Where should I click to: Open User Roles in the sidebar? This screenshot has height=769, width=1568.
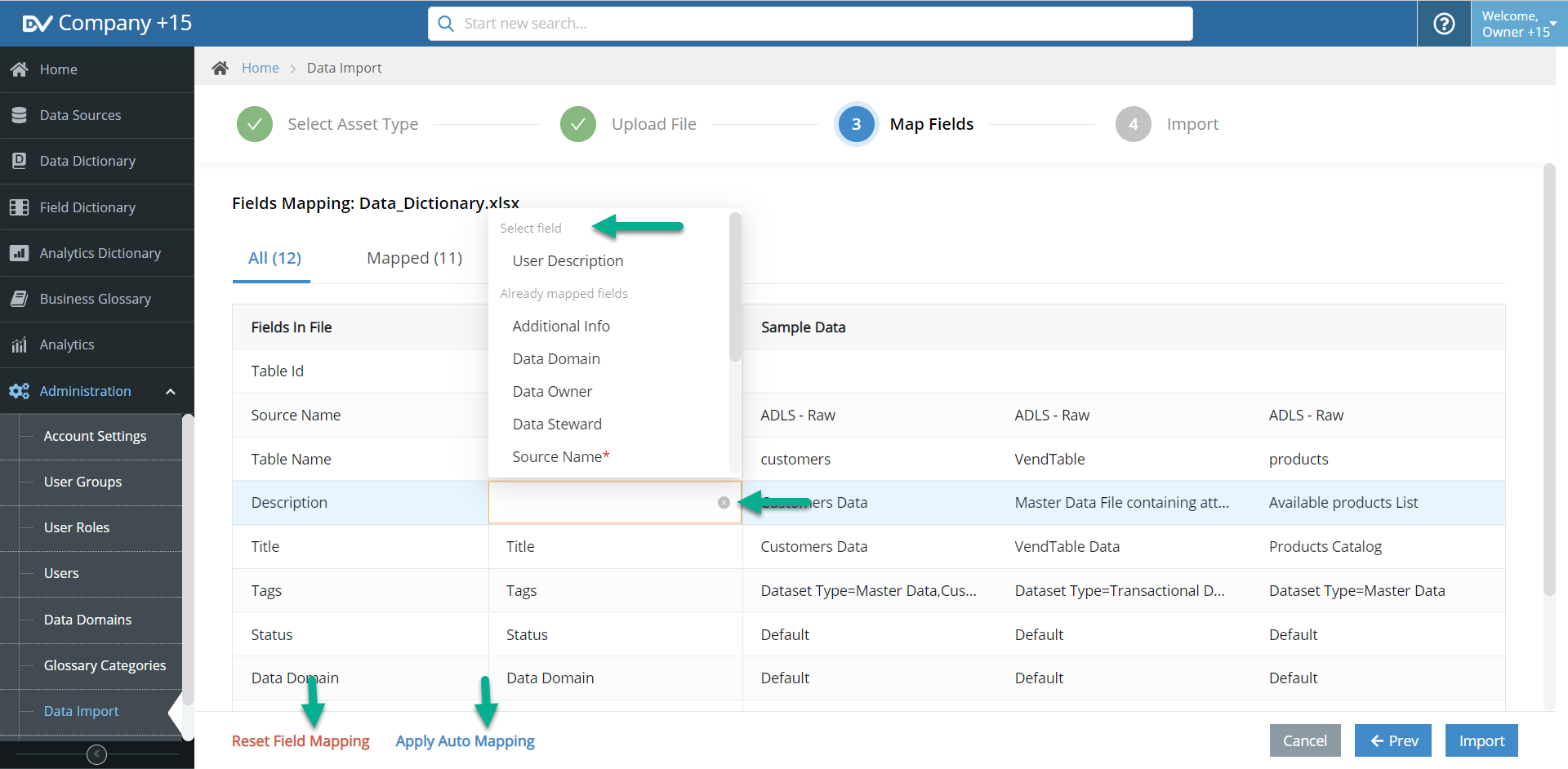point(77,527)
